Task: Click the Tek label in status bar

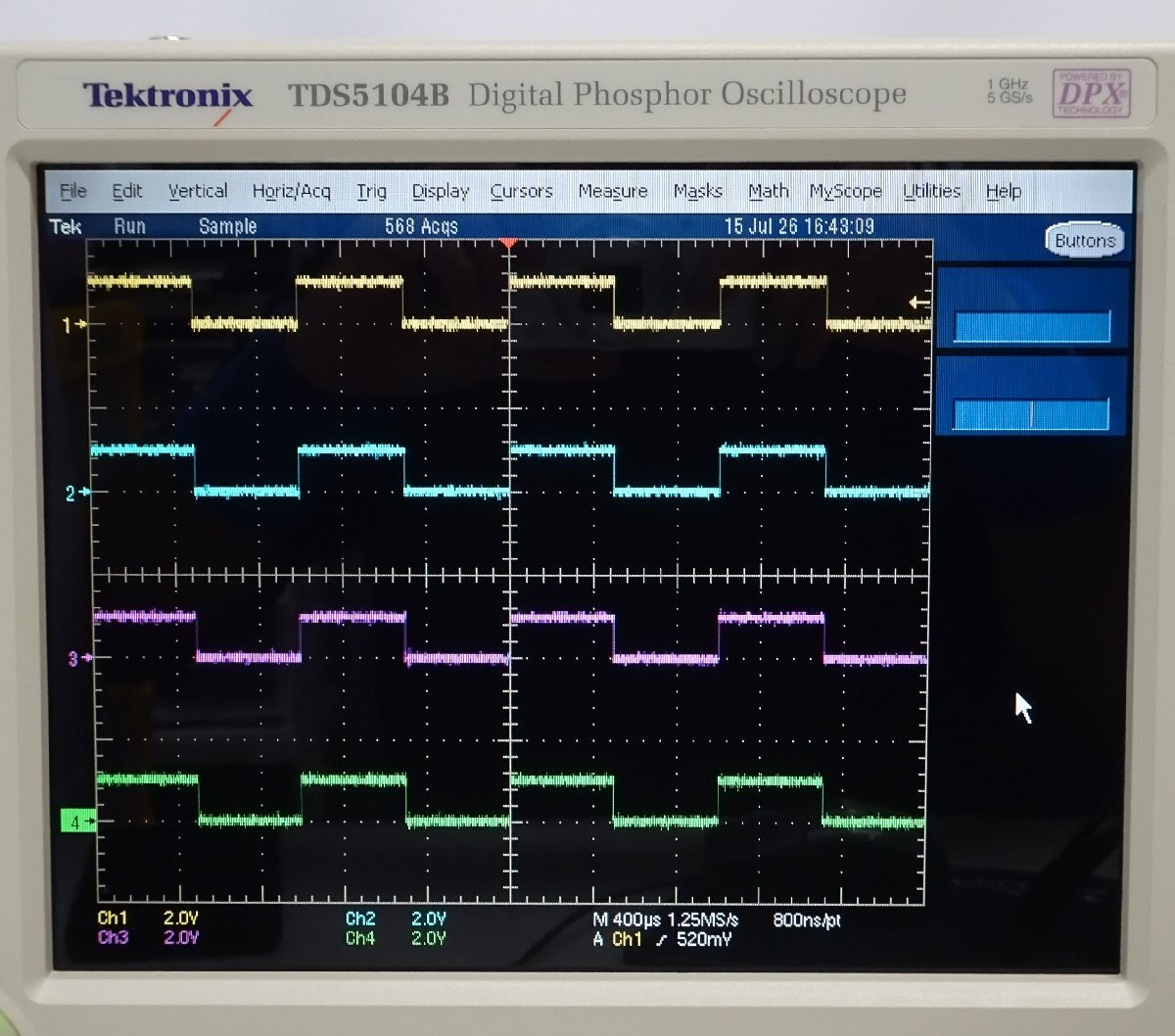Action: click(x=66, y=226)
